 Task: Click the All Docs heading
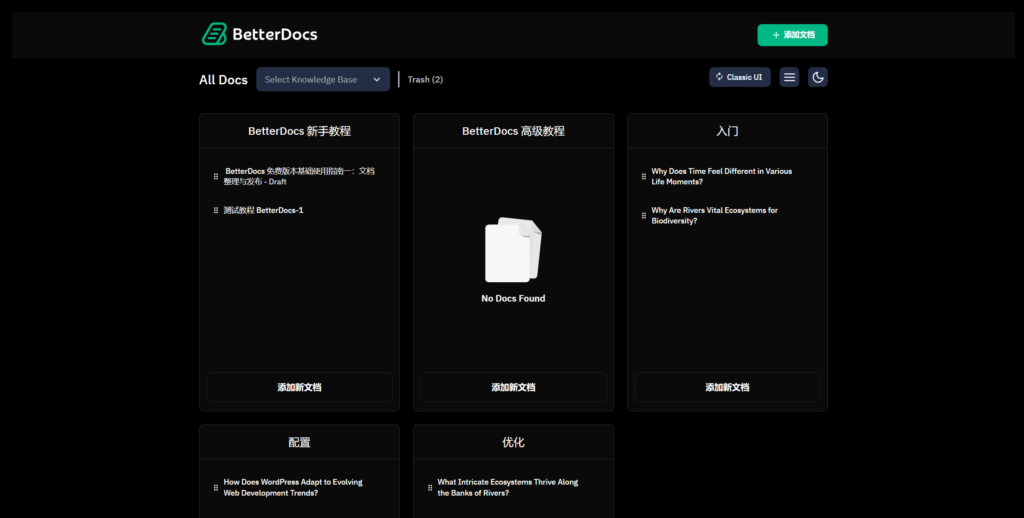[223, 80]
